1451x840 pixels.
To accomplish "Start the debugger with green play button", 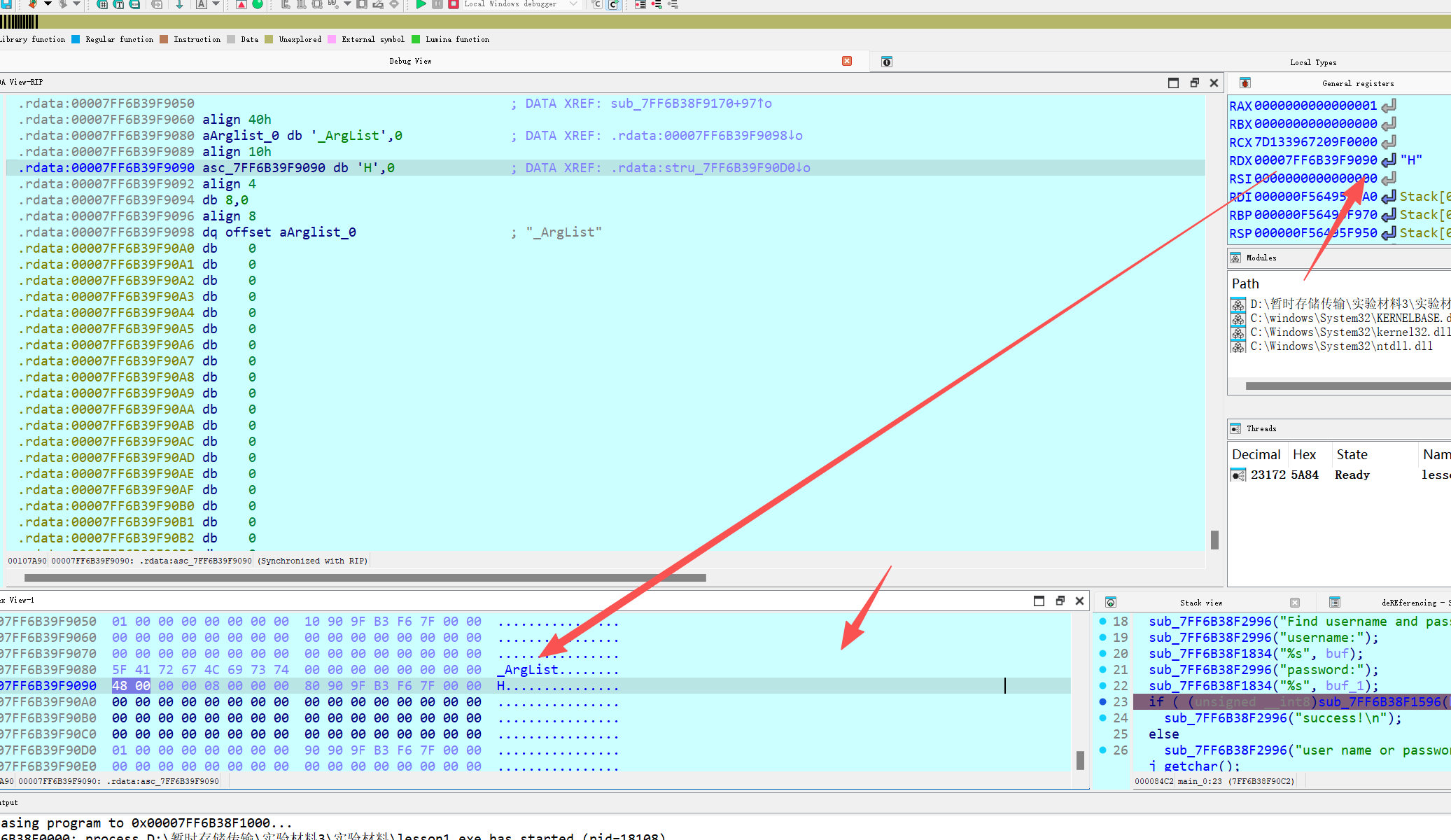I will (x=421, y=4).
